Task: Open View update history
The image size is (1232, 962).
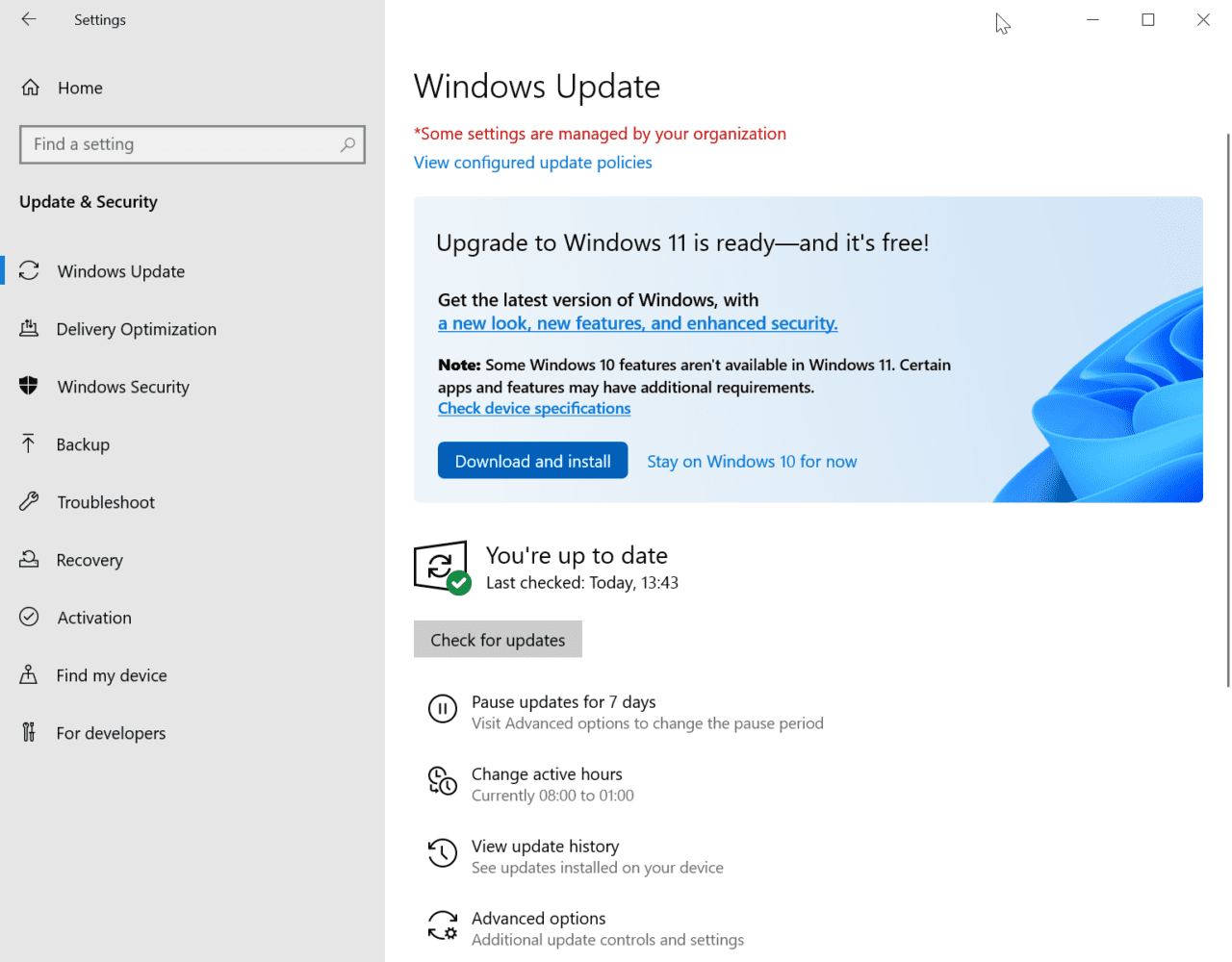Action: point(576,856)
